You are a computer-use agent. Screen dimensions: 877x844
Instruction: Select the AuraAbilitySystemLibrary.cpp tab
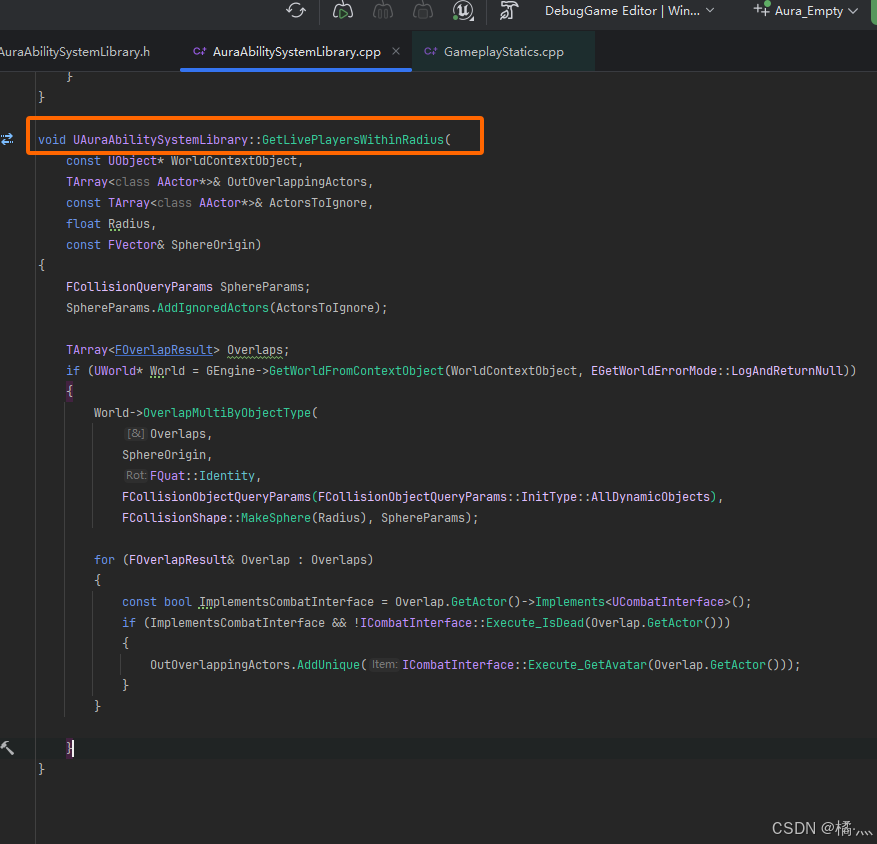click(296, 51)
